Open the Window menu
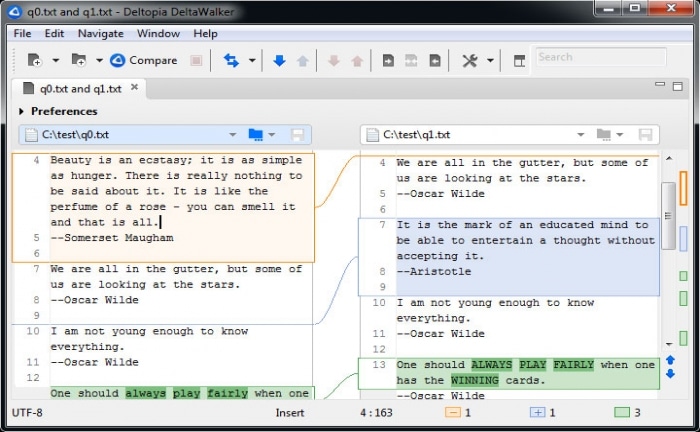 point(158,33)
